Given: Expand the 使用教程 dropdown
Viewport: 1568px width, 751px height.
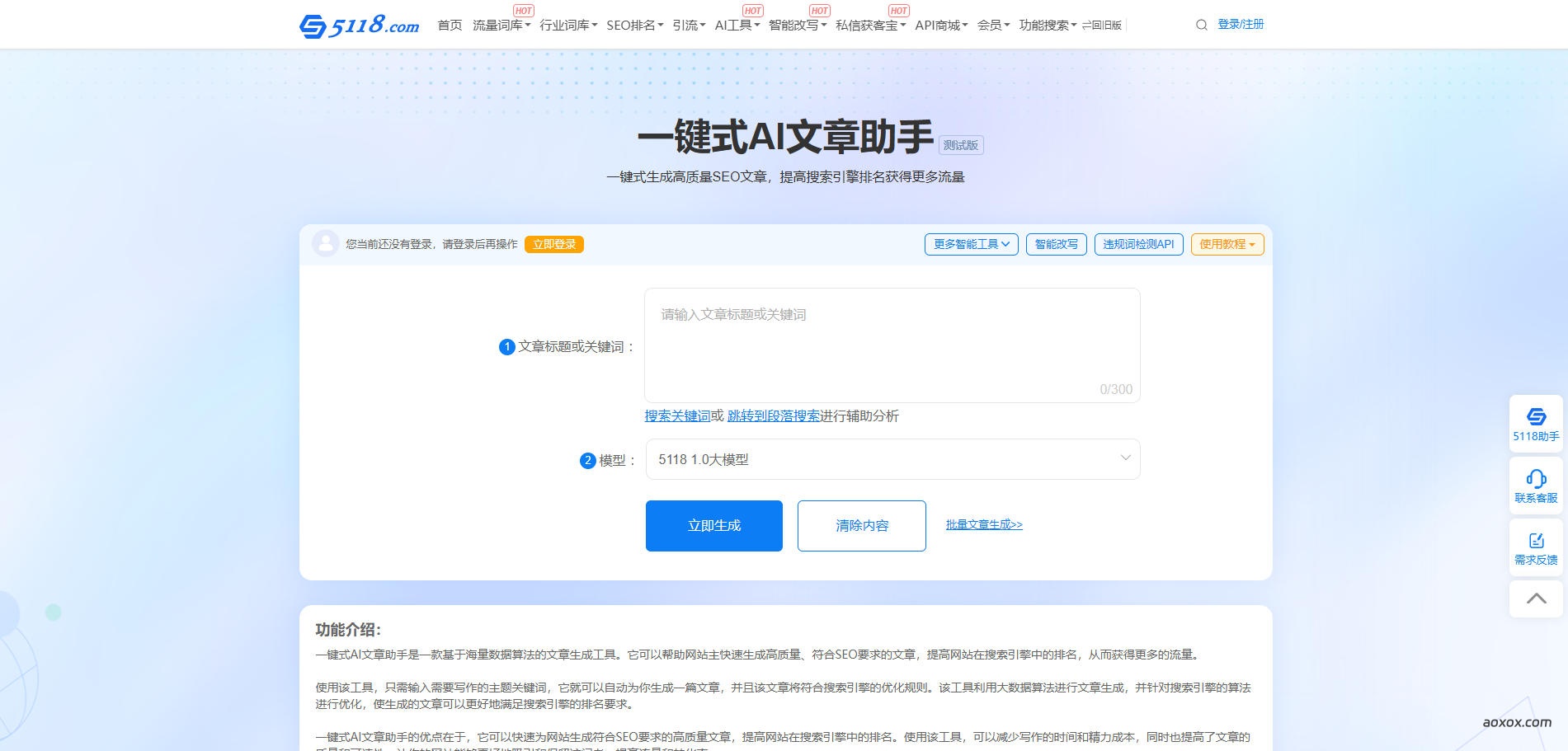Looking at the screenshot, I should [1227, 244].
